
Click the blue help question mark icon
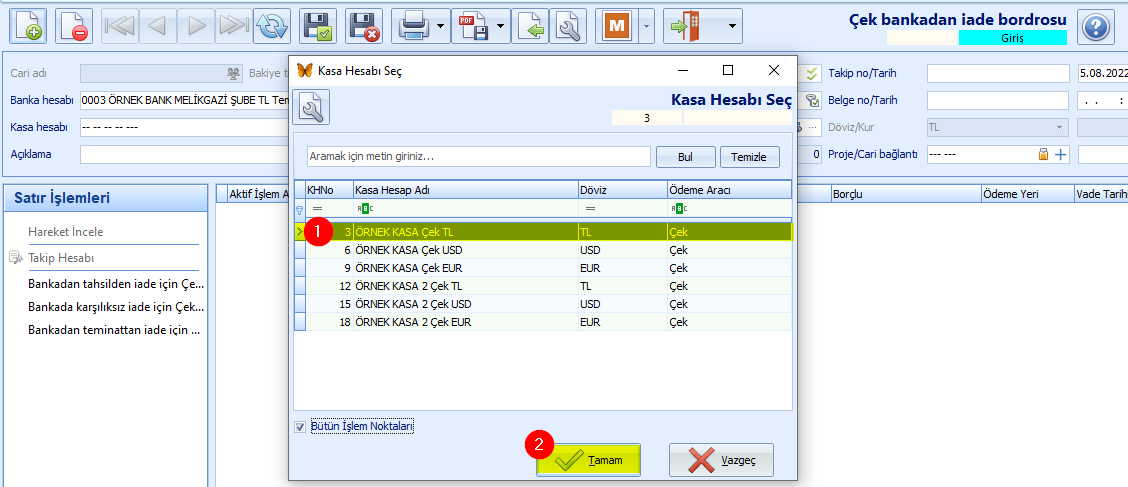coord(1096,25)
